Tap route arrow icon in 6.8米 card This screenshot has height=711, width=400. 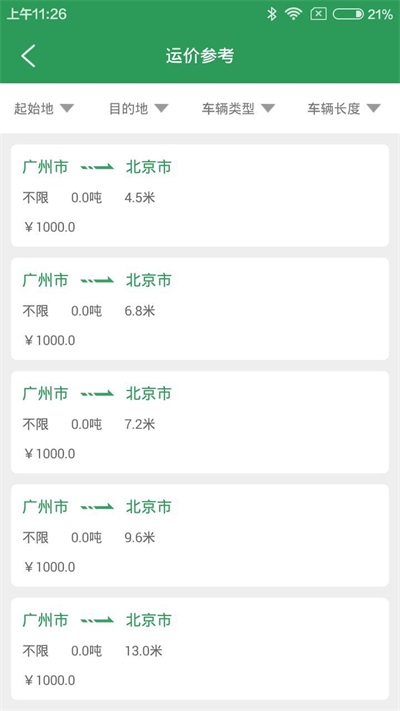click(97, 281)
